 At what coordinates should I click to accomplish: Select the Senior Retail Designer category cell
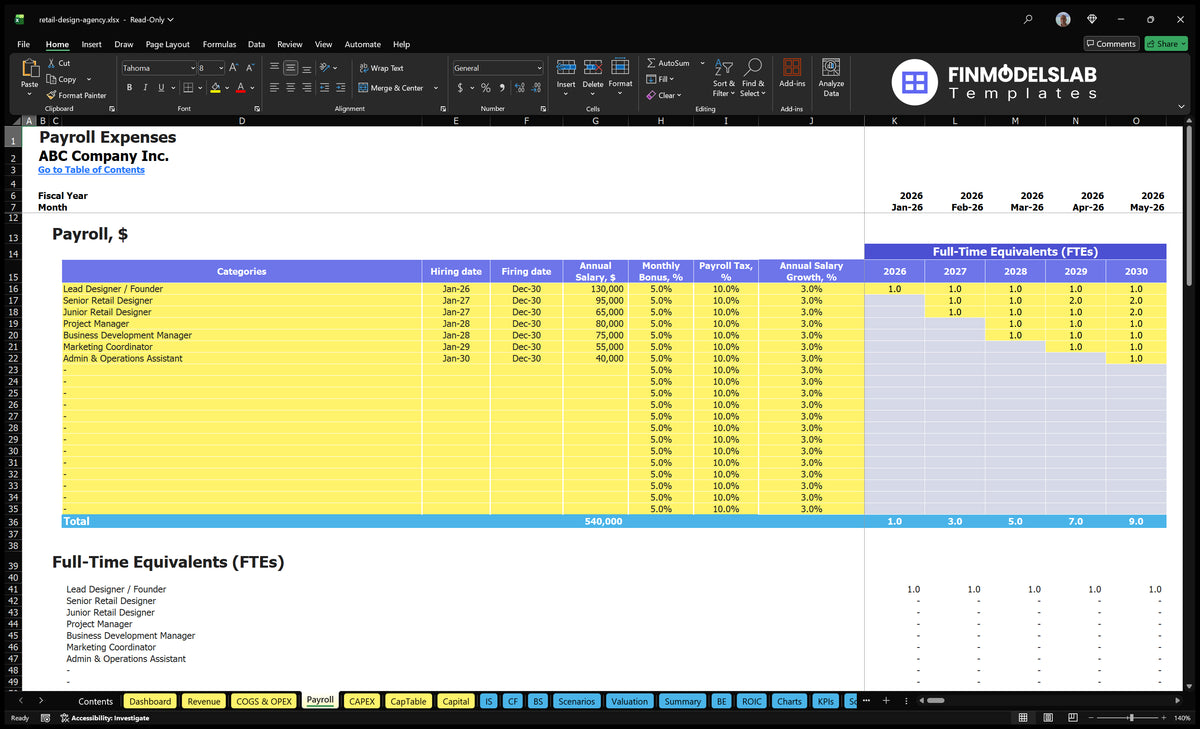coord(241,301)
